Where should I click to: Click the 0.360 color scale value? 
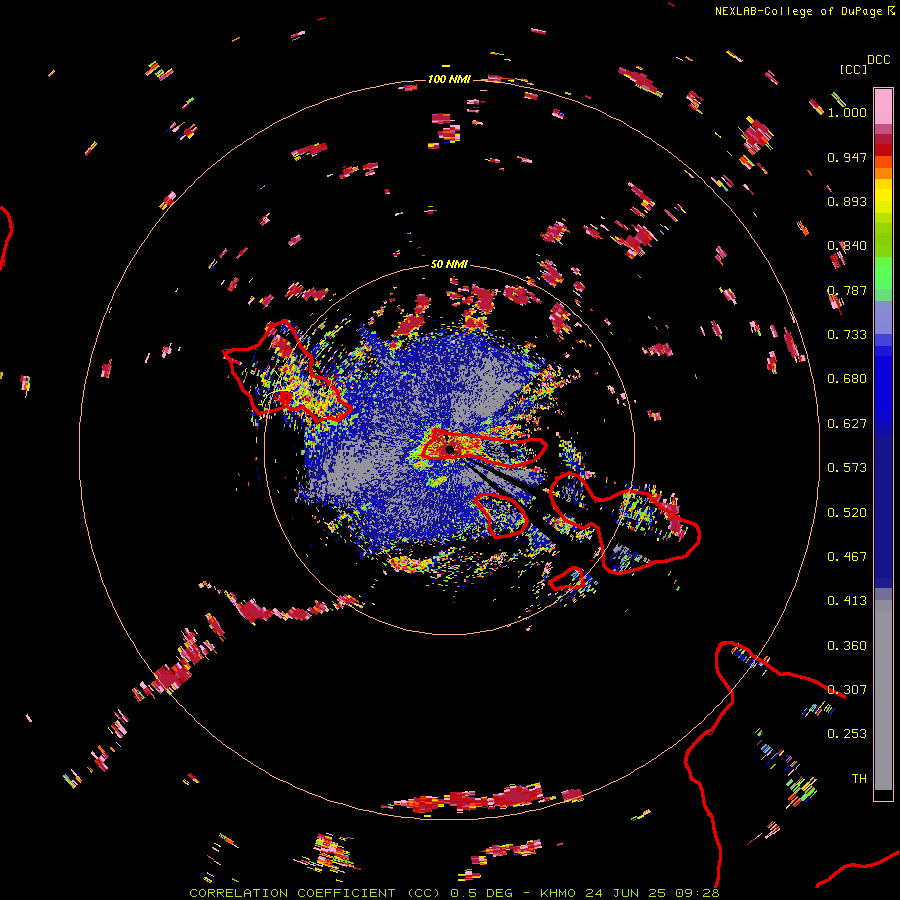pos(847,645)
